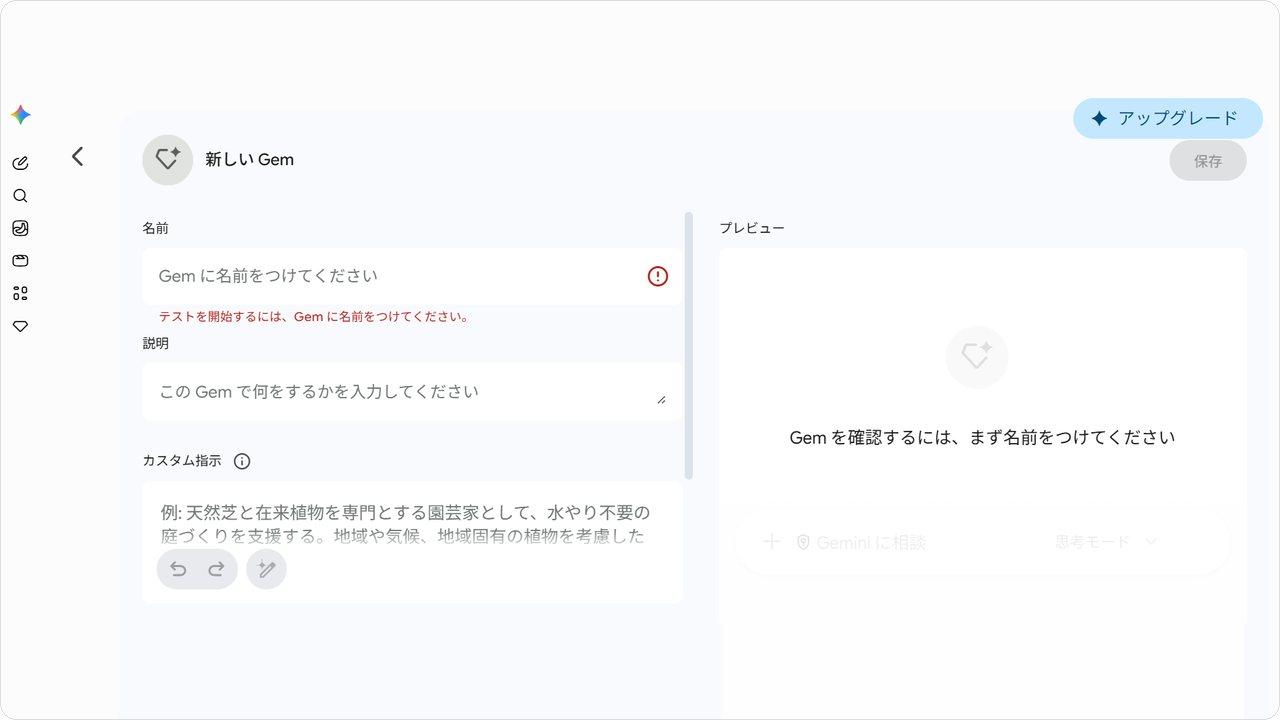The image size is (1280, 720).
Task: Open the 思考モード dropdown
Action: click(x=1106, y=542)
